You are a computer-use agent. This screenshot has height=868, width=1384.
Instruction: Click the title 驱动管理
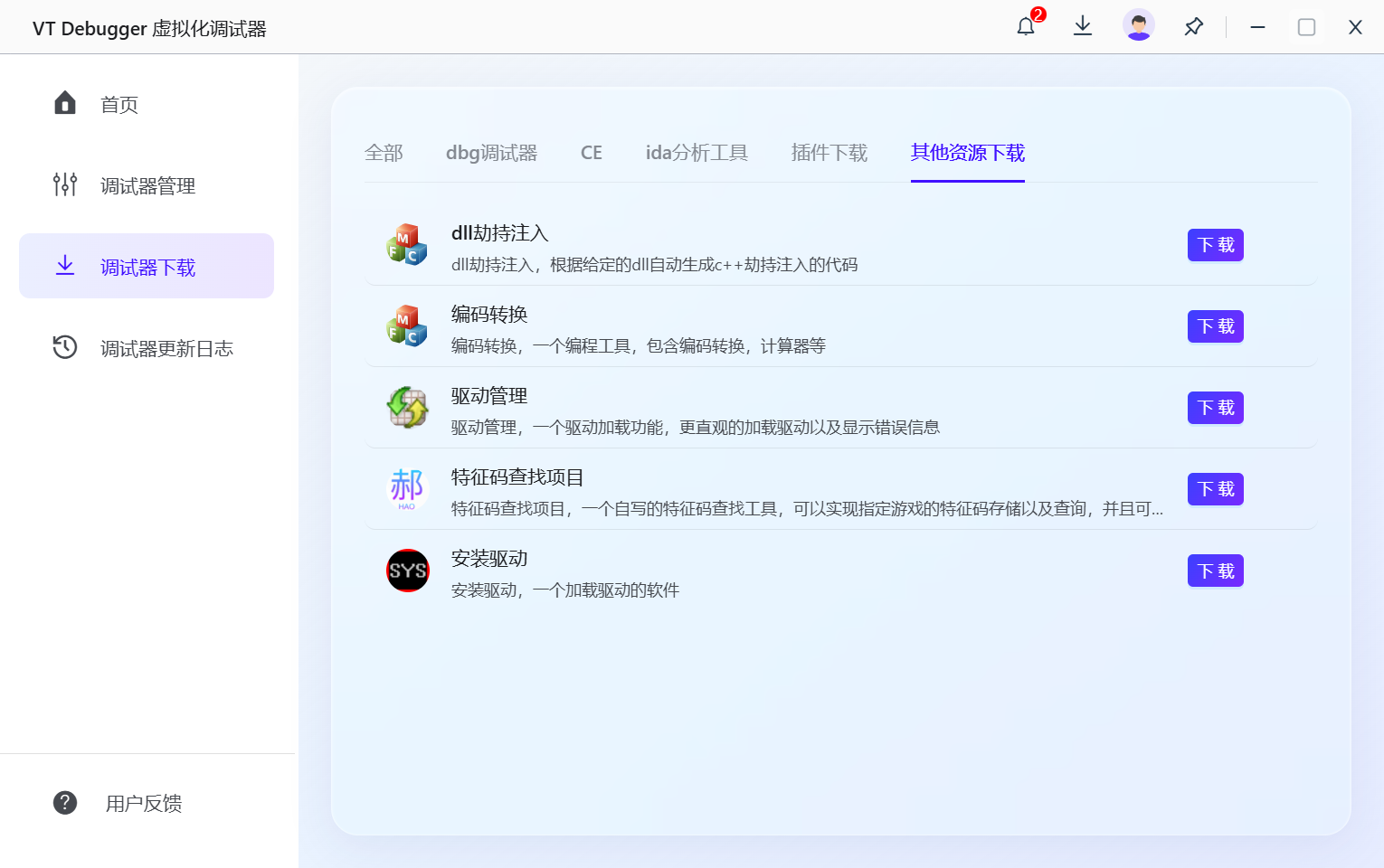[489, 396]
